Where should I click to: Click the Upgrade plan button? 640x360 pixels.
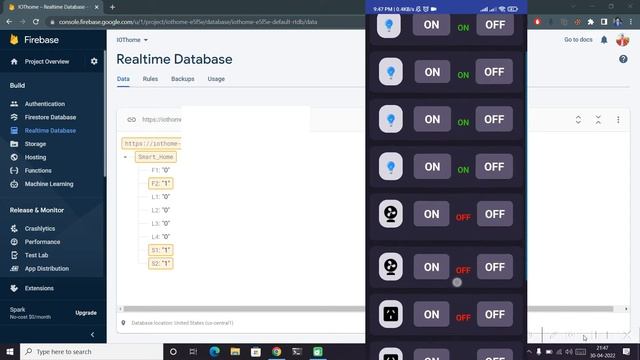click(x=86, y=313)
